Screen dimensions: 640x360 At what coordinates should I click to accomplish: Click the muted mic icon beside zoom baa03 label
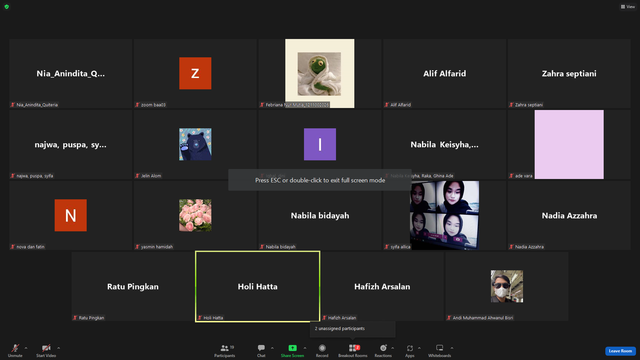click(x=138, y=105)
